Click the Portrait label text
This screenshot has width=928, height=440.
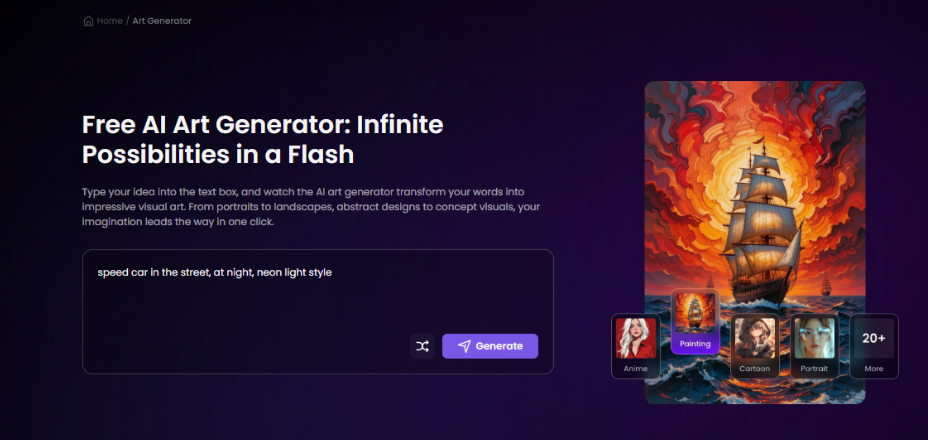(814, 368)
